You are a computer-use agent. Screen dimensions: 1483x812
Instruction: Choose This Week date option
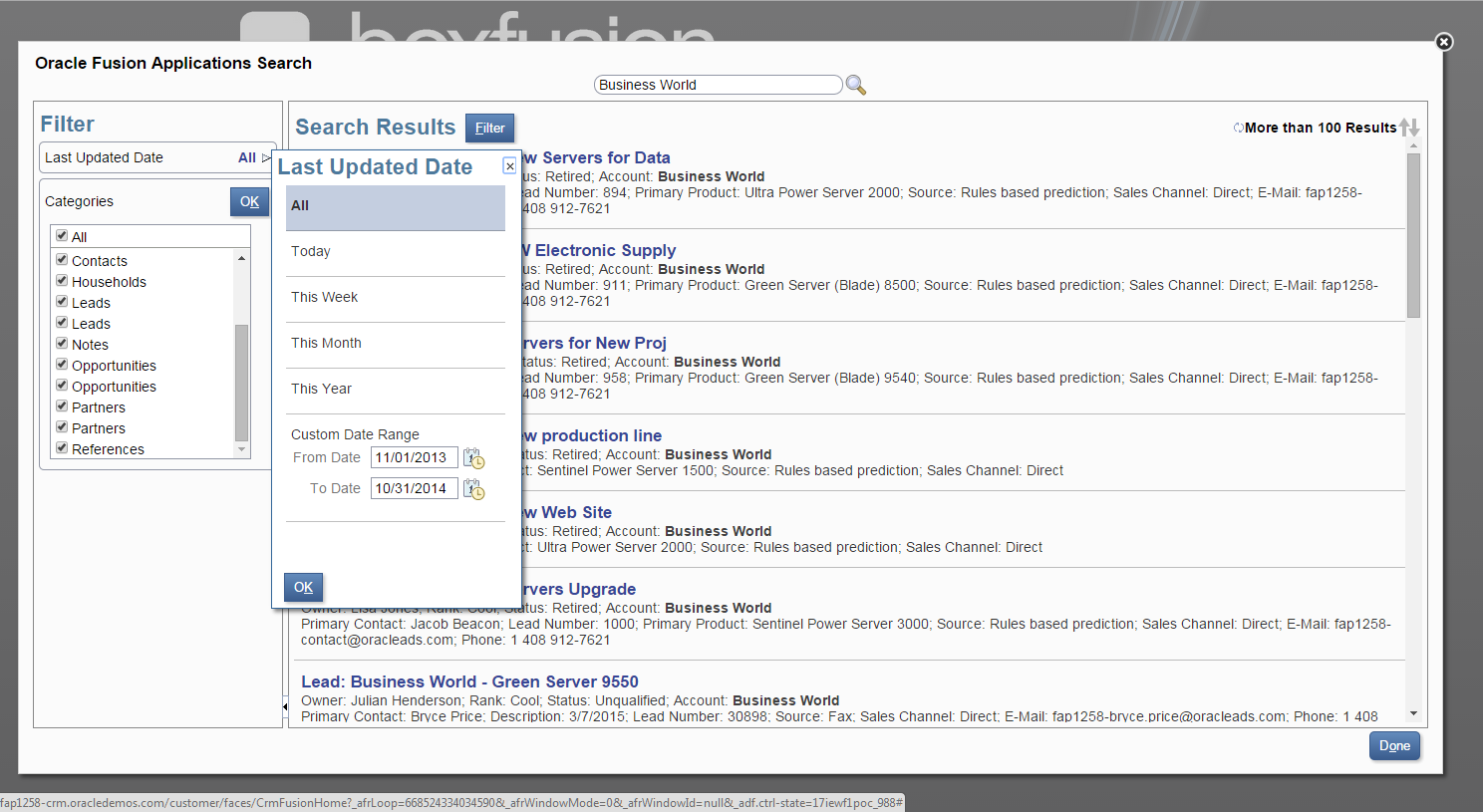[396, 299]
